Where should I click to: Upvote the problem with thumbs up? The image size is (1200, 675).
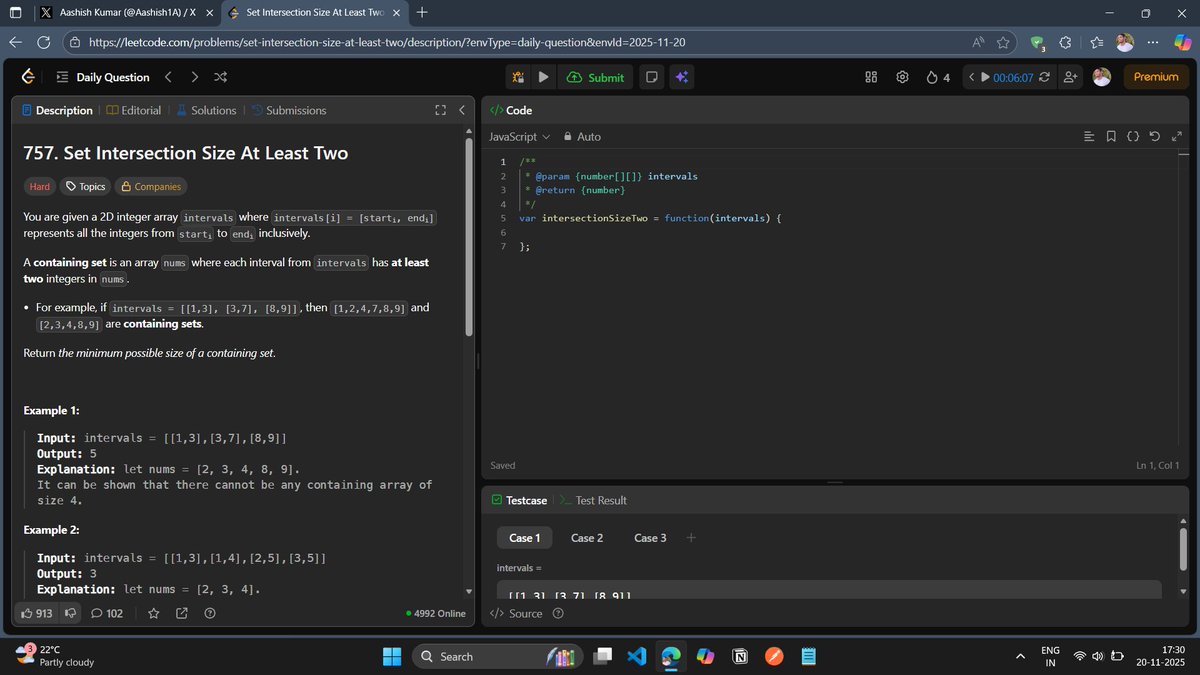point(30,613)
